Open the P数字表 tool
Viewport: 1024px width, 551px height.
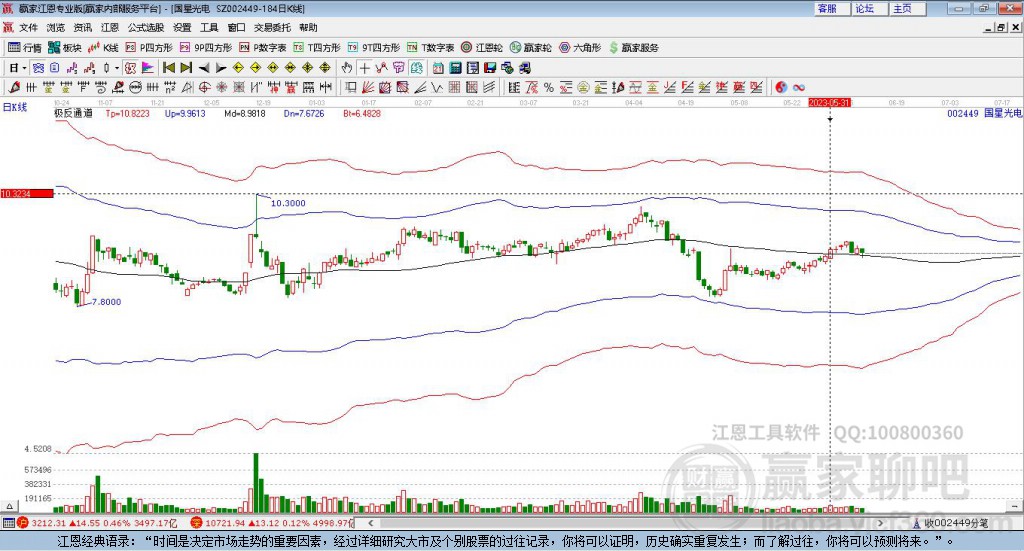[263, 48]
